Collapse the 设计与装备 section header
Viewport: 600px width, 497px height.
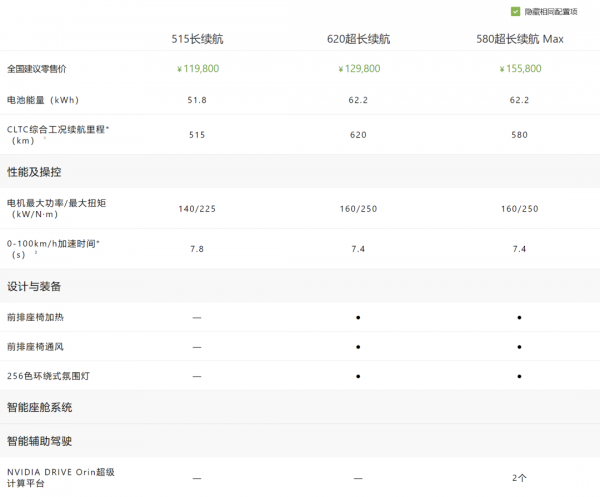tap(34, 287)
